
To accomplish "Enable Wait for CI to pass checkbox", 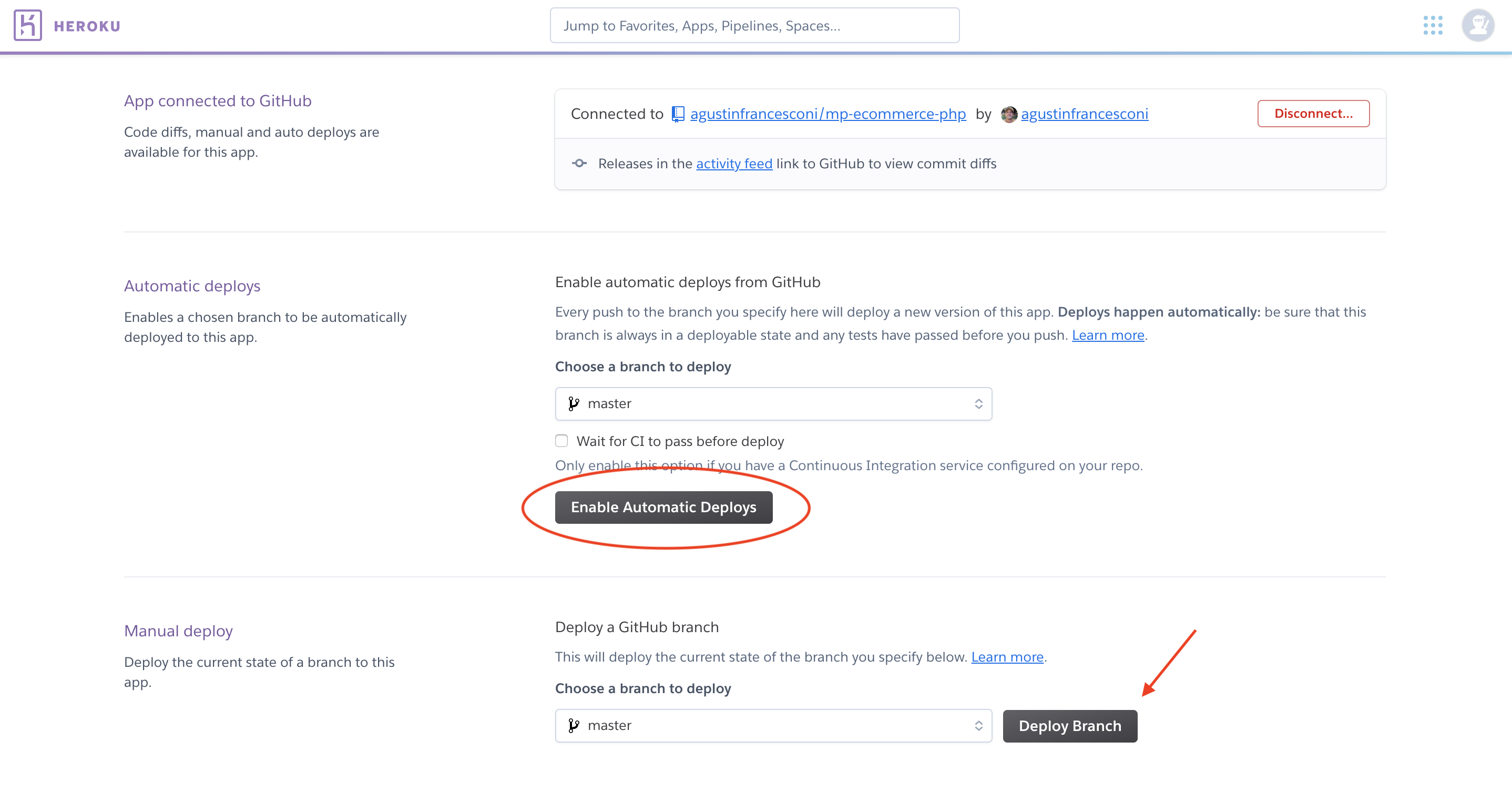I will (561, 441).
